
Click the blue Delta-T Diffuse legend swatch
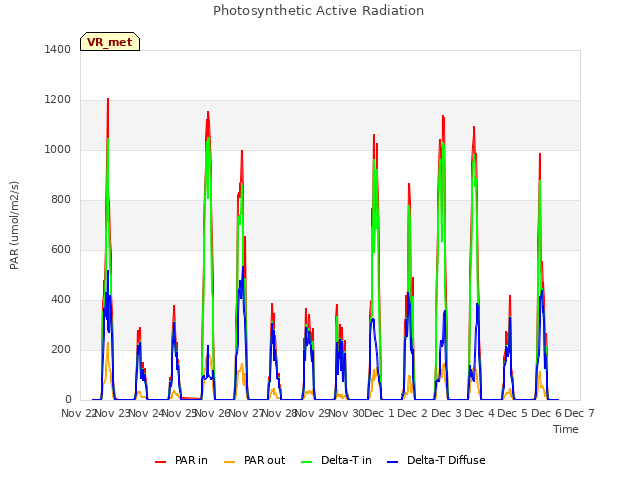(392, 462)
